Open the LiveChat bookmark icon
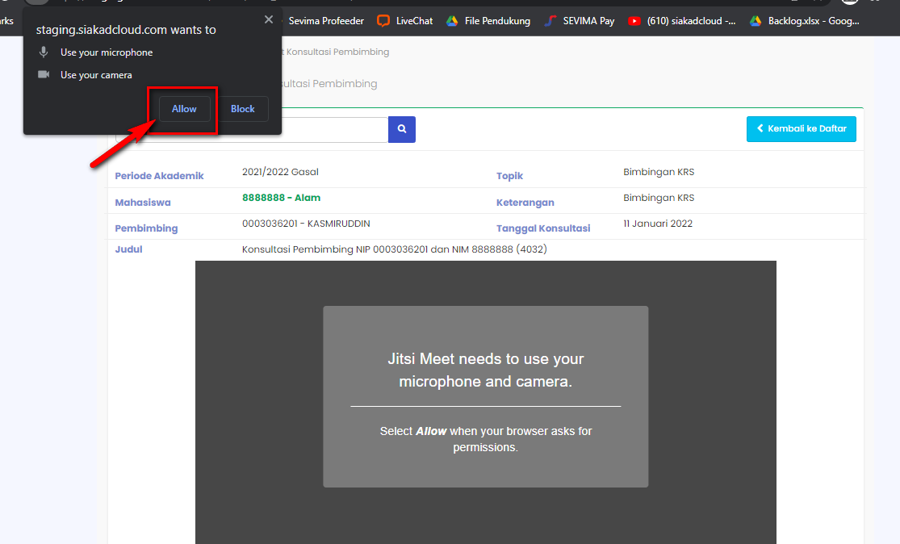 (x=384, y=20)
